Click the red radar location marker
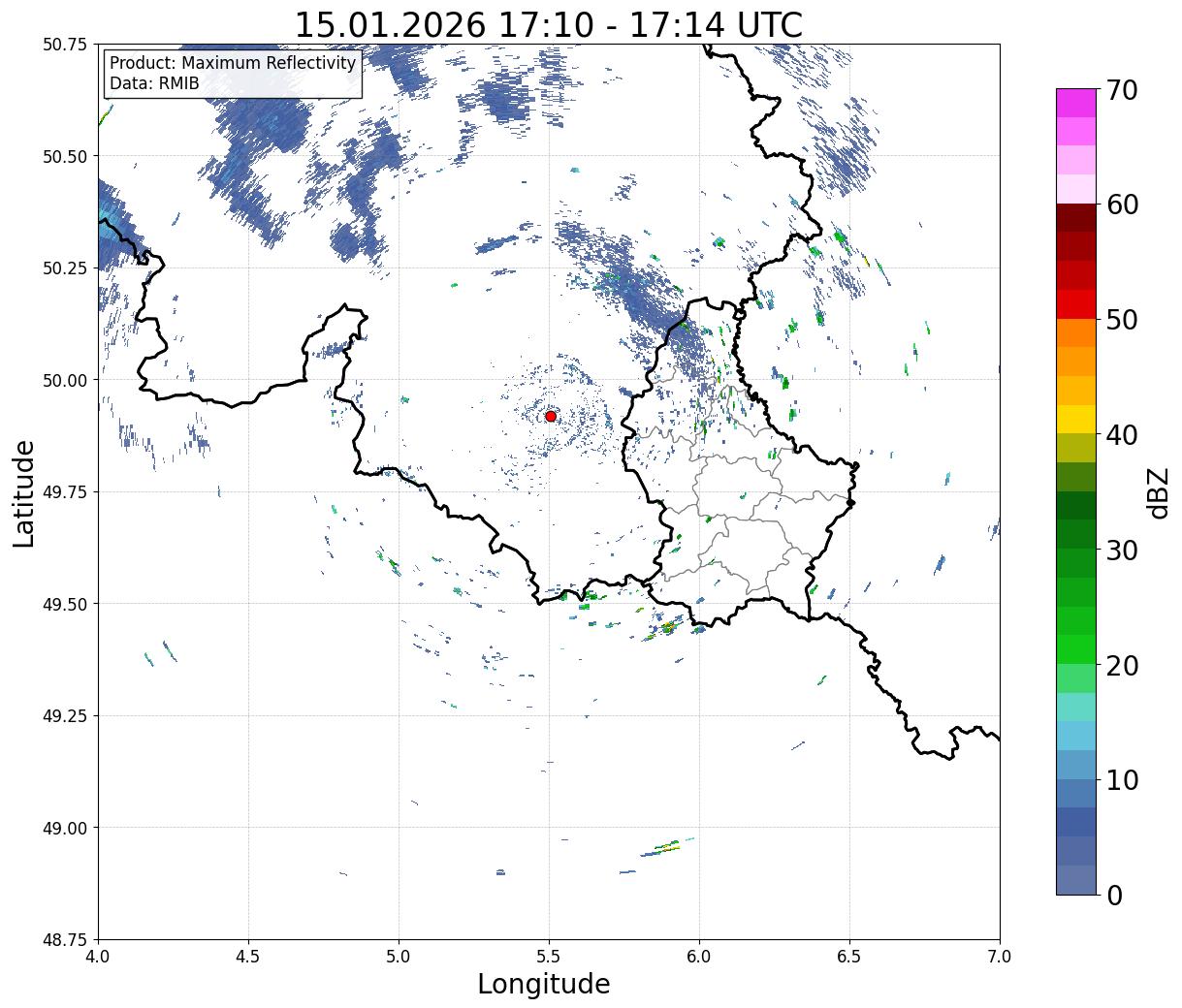The width and height of the screenshot is (1182, 1008). [551, 416]
